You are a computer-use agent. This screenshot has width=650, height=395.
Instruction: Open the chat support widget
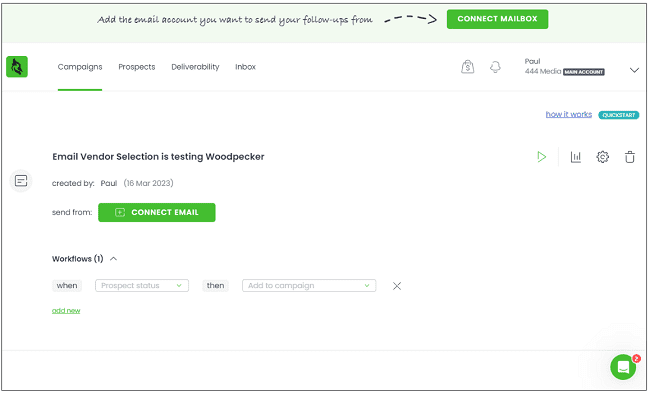(623, 367)
